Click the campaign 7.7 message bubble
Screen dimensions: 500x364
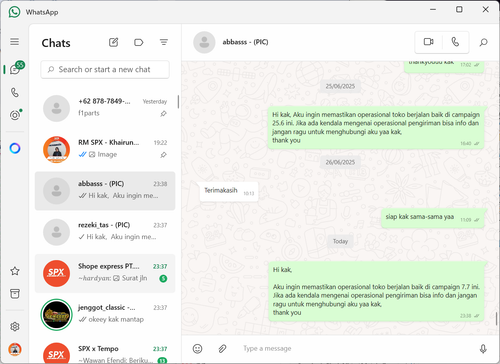coord(376,291)
